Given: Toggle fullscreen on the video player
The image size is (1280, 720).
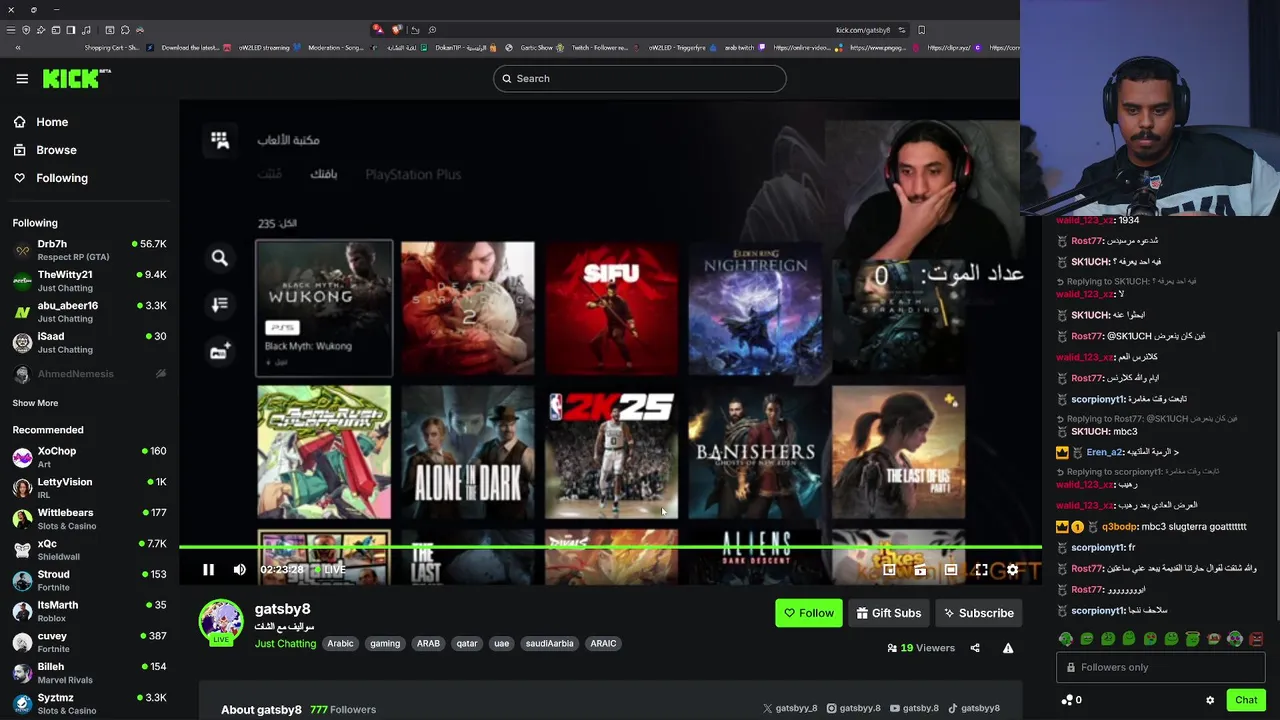Looking at the screenshot, I should point(981,570).
